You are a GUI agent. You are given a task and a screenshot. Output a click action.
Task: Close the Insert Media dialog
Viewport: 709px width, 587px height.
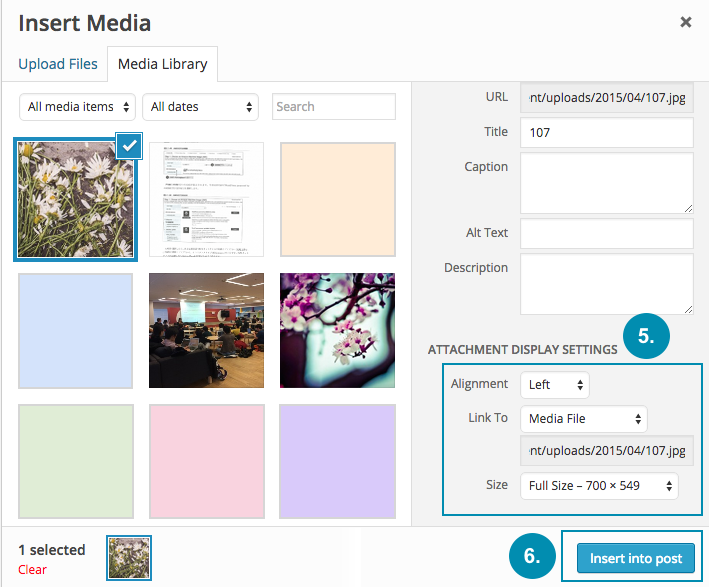[685, 21]
